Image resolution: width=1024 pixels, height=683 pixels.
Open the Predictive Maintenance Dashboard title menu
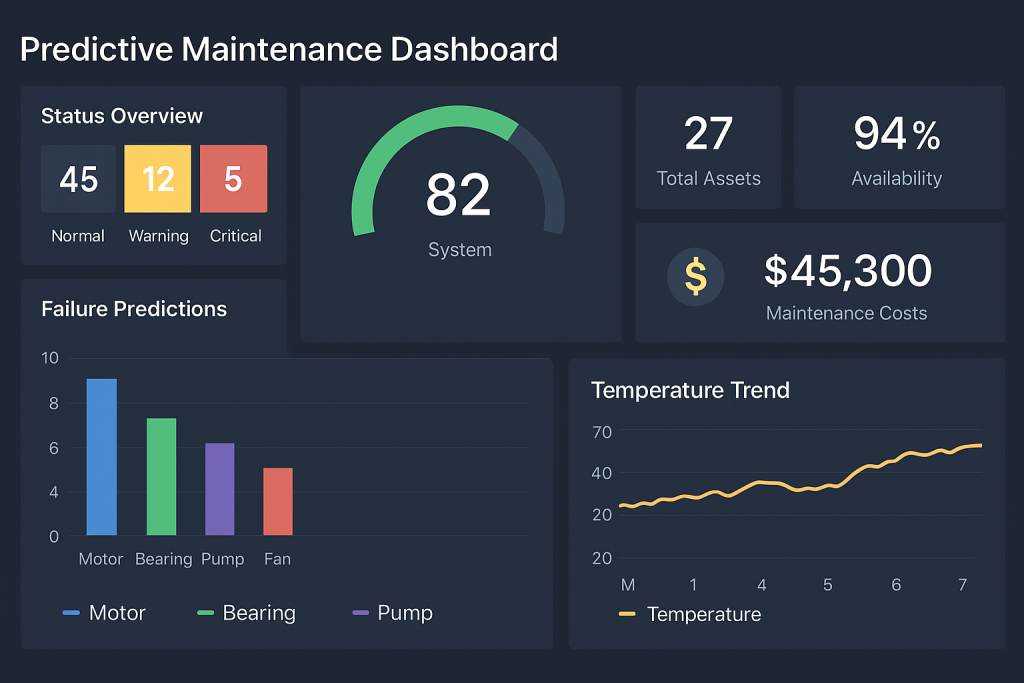tap(289, 49)
